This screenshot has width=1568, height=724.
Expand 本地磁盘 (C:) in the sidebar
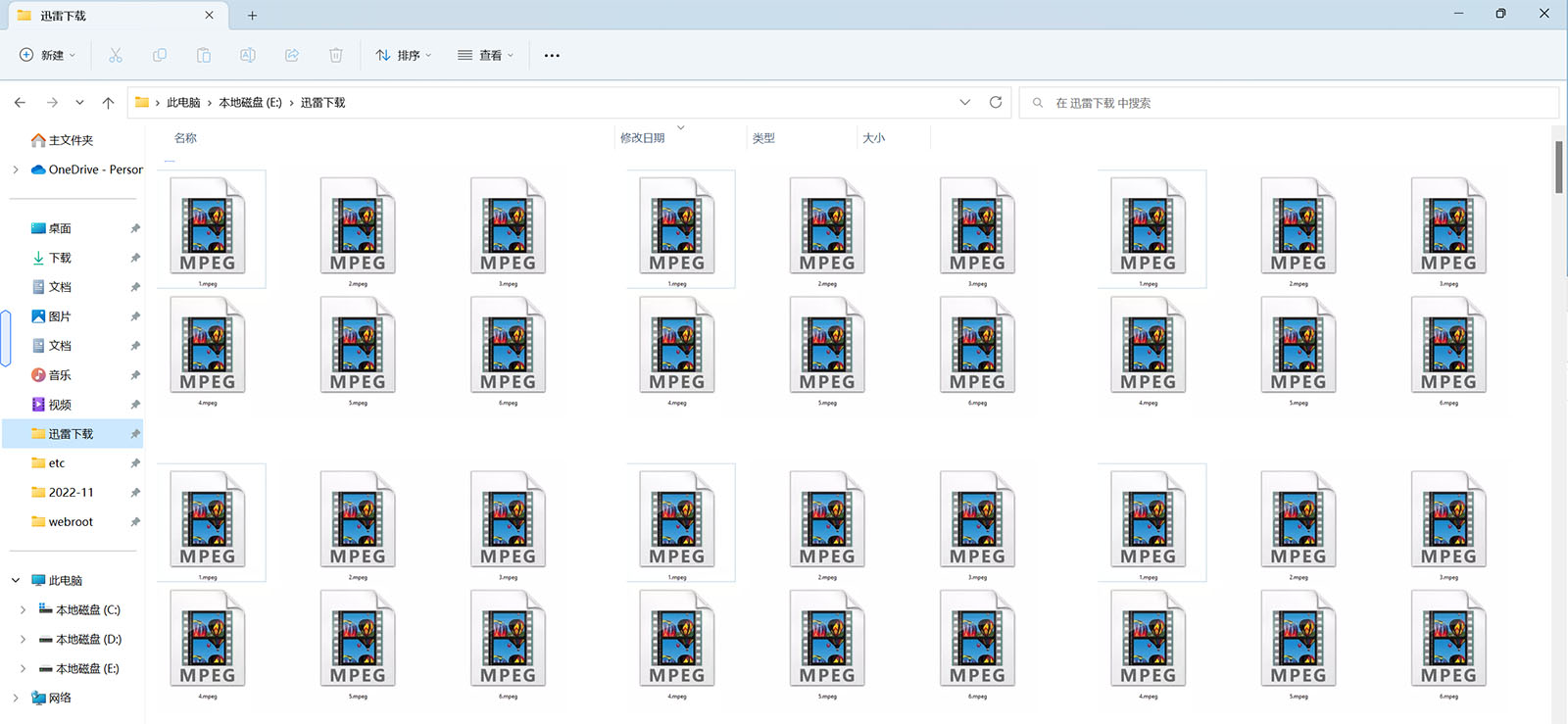pyautogui.click(x=24, y=610)
